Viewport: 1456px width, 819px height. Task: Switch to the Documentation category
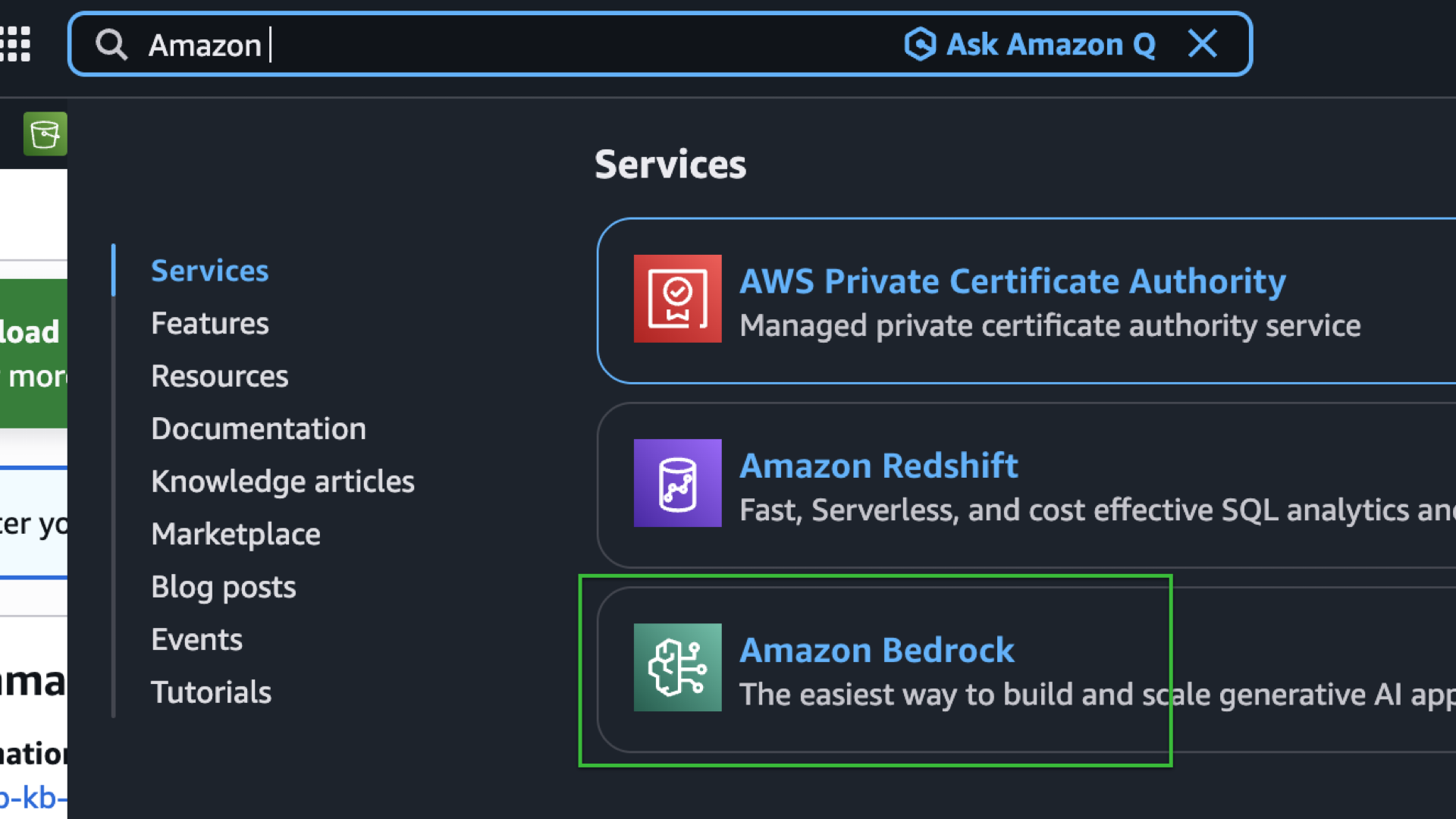(x=259, y=428)
